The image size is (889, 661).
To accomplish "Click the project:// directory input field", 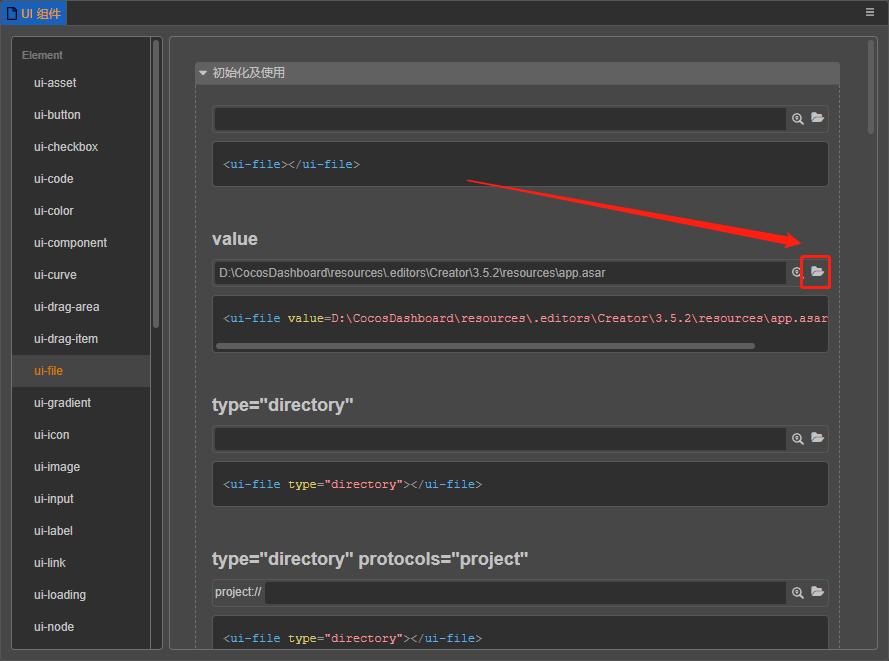I will click(525, 592).
